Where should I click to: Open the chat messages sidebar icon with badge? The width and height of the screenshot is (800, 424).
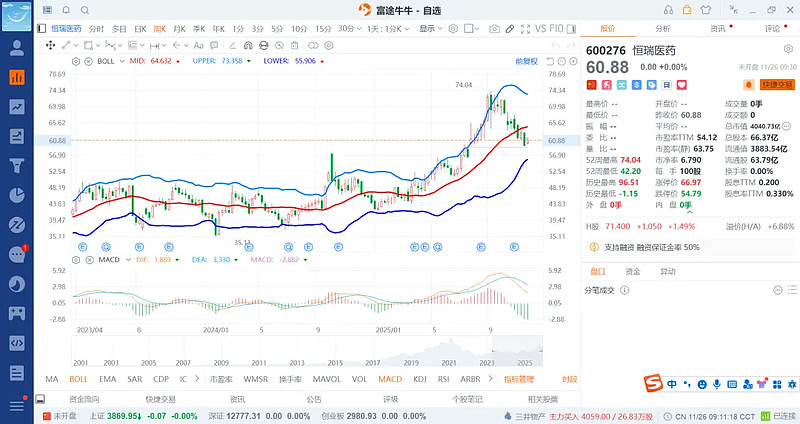[17, 254]
